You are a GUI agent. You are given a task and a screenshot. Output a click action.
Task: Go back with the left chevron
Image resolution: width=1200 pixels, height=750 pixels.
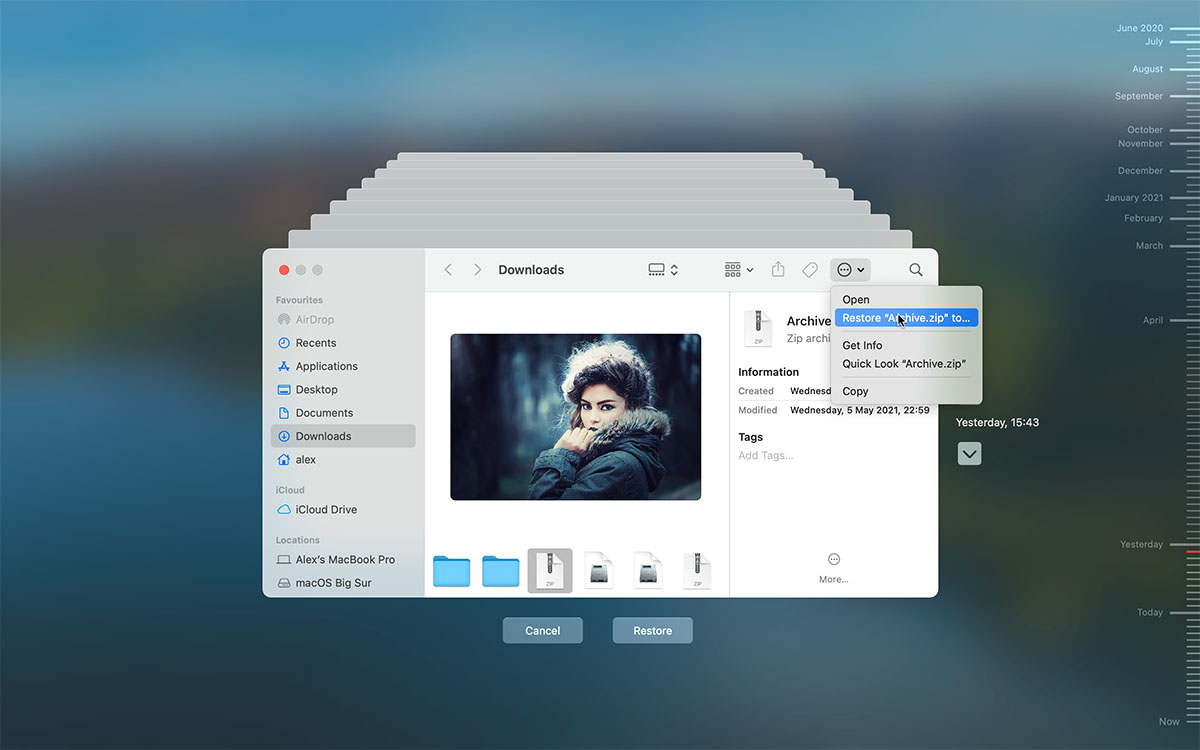pyautogui.click(x=448, y=270)
